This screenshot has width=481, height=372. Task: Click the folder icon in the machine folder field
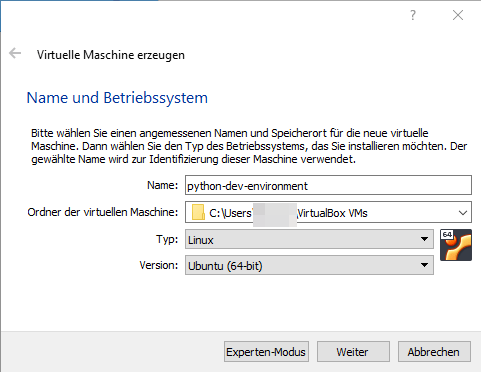pos(198,213)
